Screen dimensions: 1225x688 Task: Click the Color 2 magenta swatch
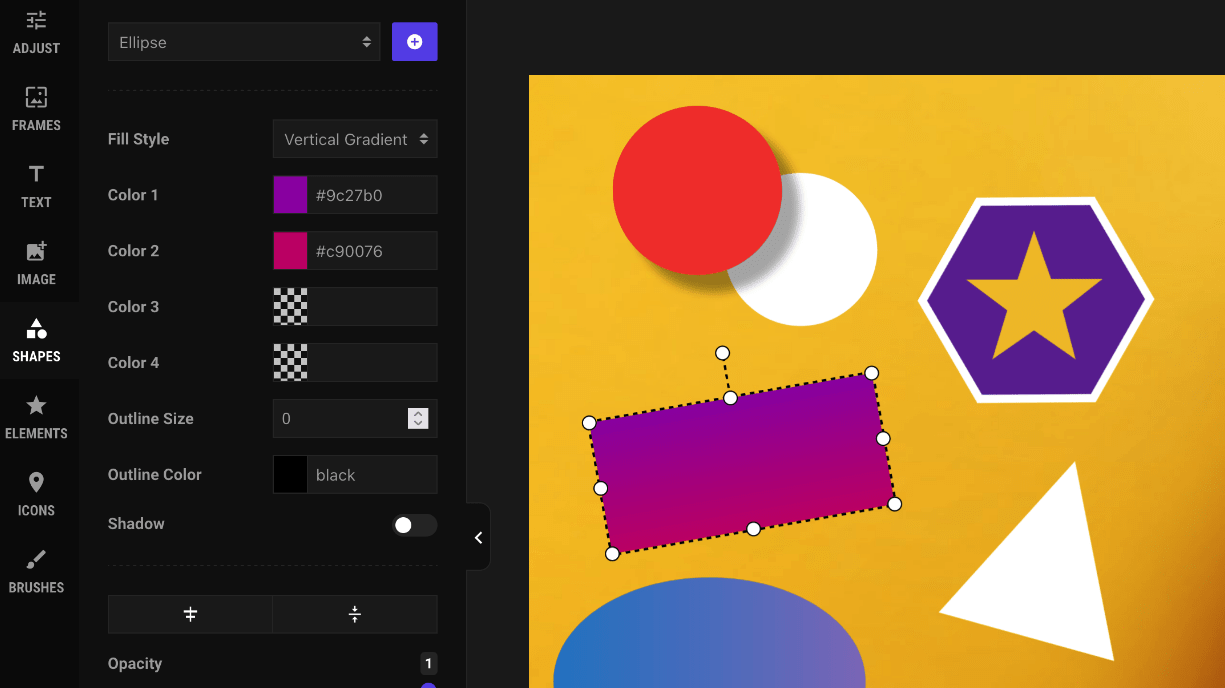pos(291,250)
